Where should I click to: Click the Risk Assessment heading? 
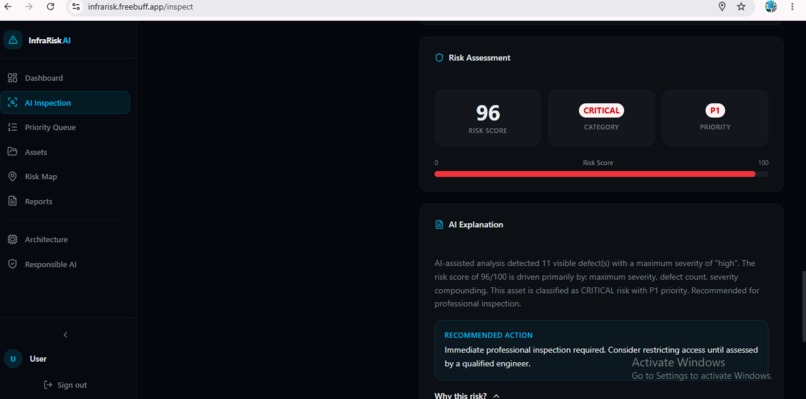pos(480,58)
